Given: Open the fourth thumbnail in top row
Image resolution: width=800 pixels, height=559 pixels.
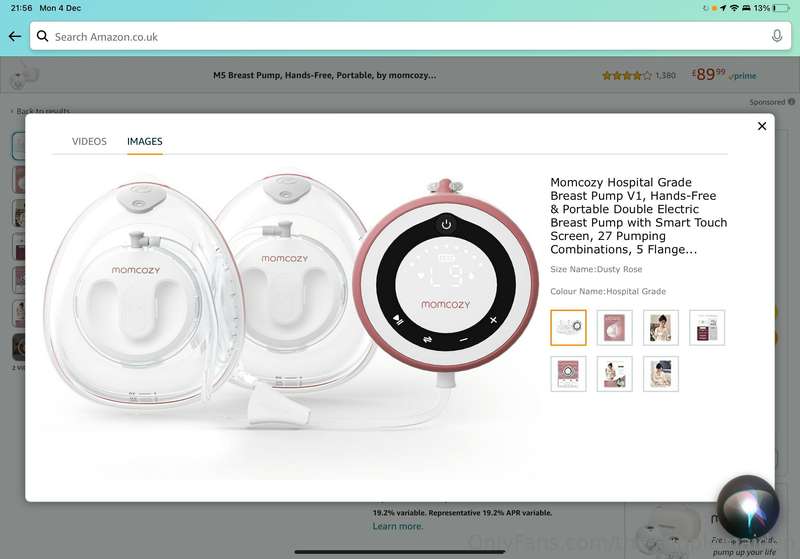Looking at the screenshot, I should (707, 327).
